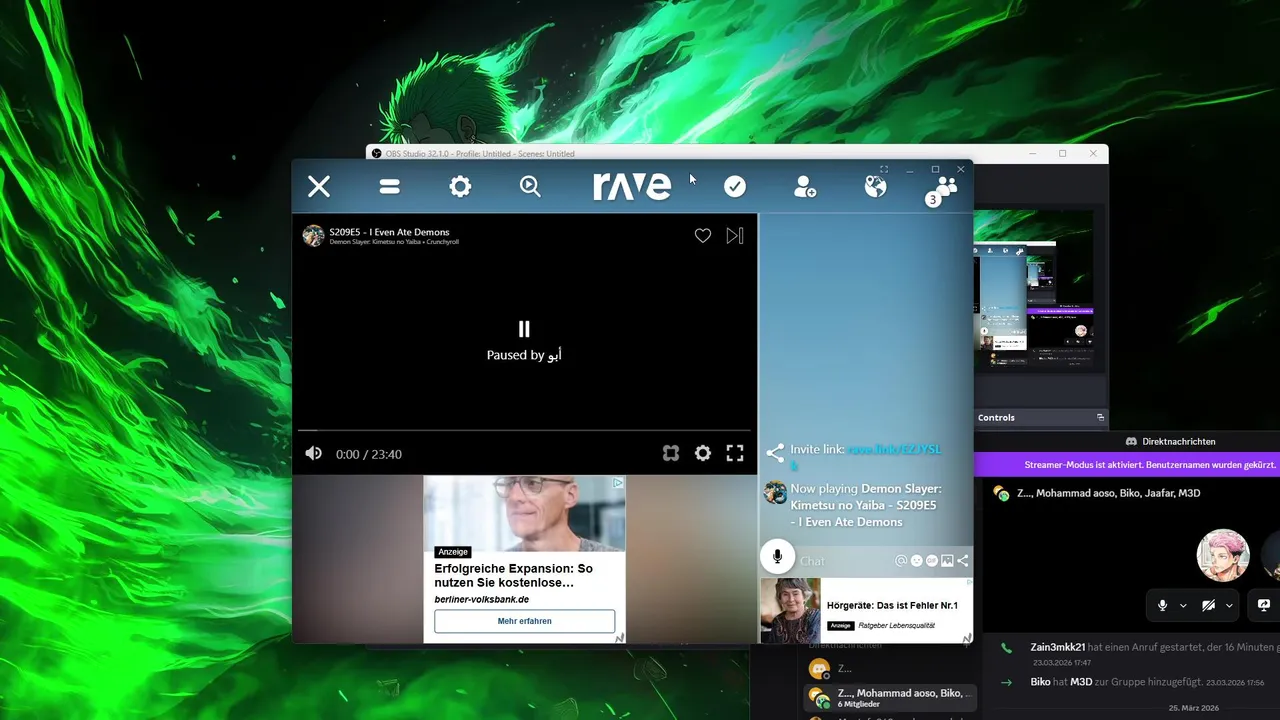
Task: Click the video progress bar
Action: [524, 430]
